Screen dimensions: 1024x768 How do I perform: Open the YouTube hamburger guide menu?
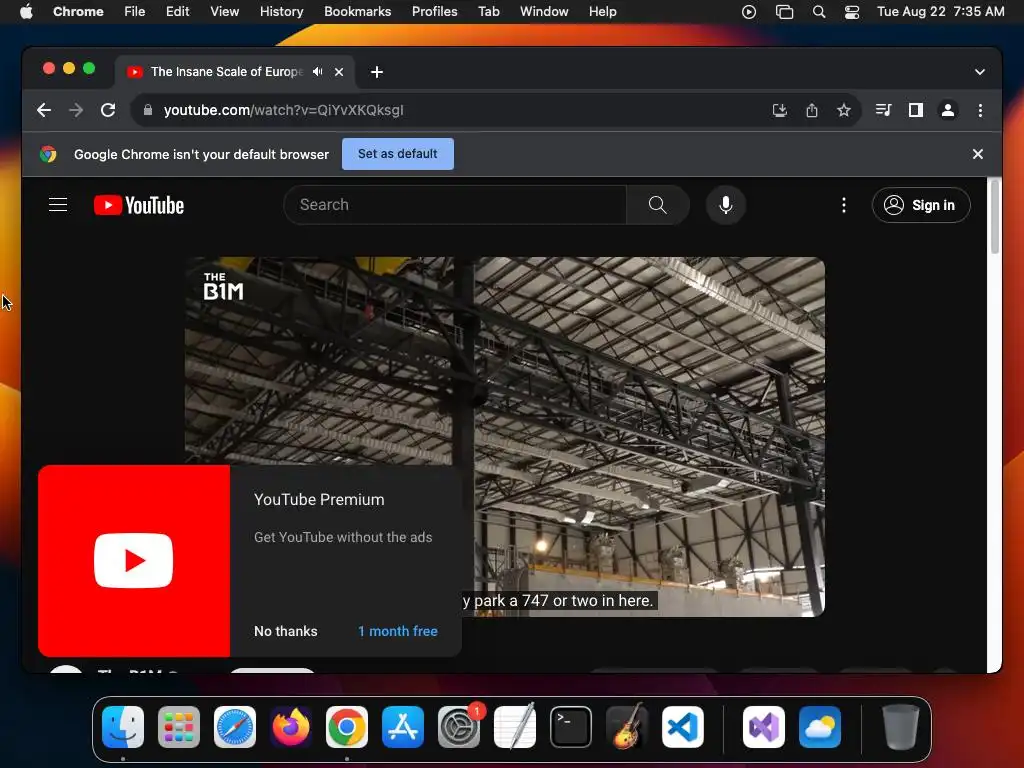click(58, 205)
